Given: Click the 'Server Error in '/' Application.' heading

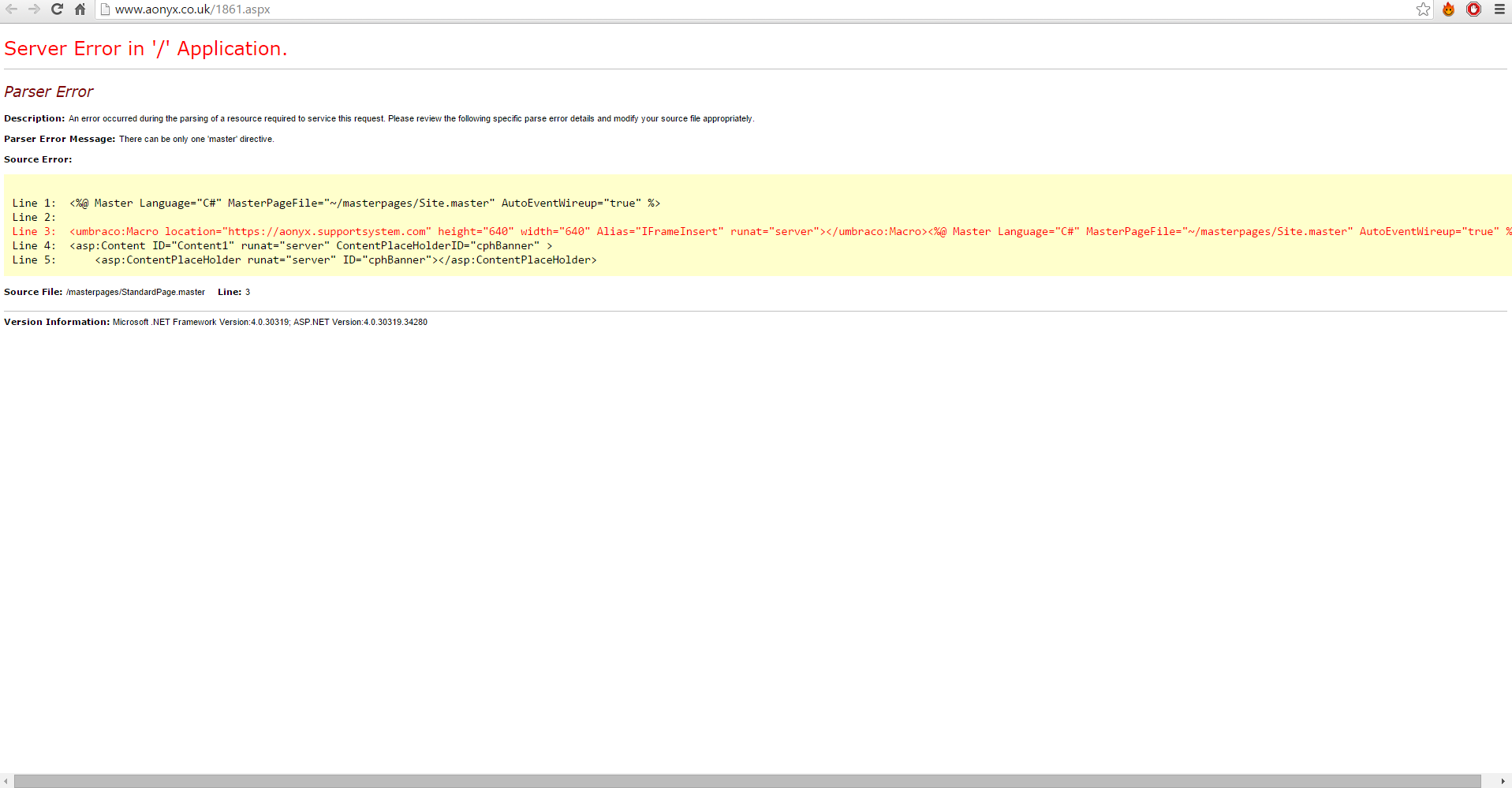Looking at the screenshot, I should [145, 49].
